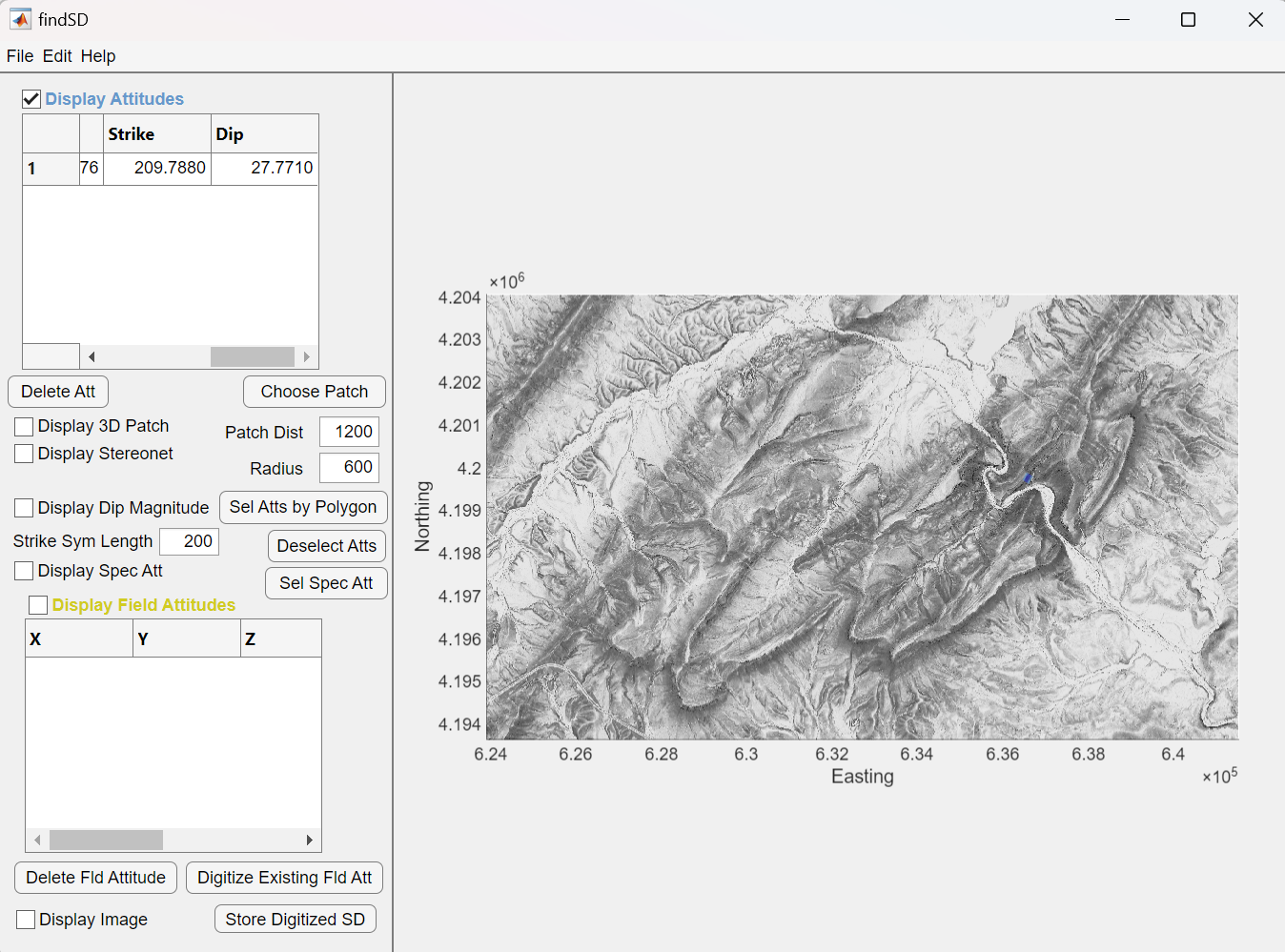Click left scroll arrow of field attitudes table
The height and width of the screenshot is (952, 1285).
click(x=37, y=841)
